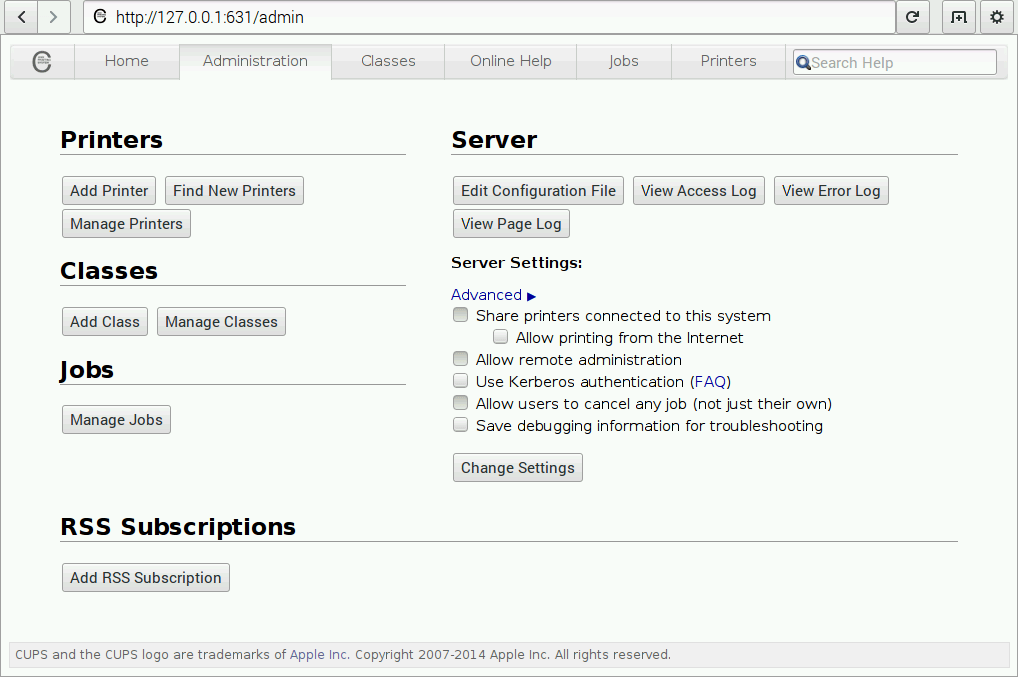Click Add RSS Subscription
Viewport: 1018px width, 677px height.
coord(146,578)
